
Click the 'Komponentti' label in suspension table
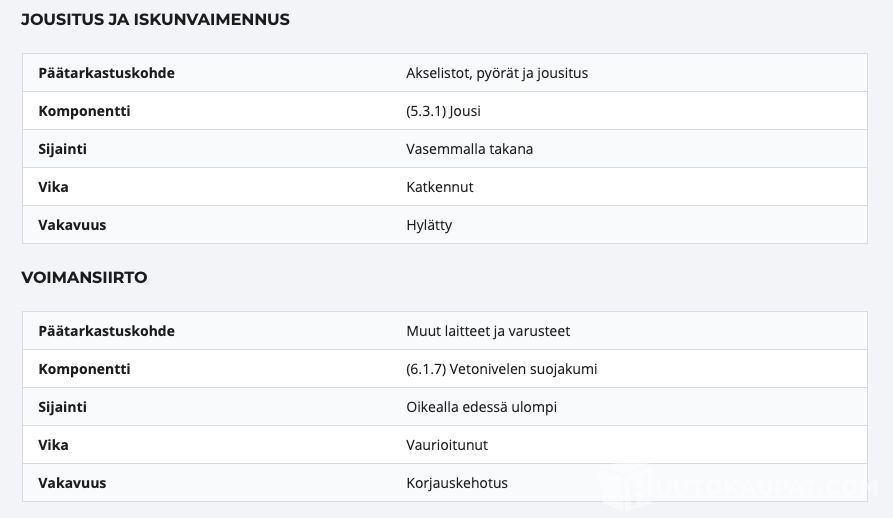[84, 111]
